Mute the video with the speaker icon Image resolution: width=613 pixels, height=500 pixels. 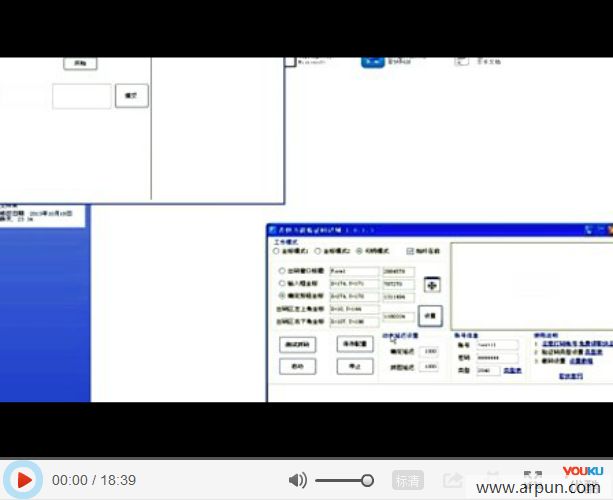pos(297,481)
